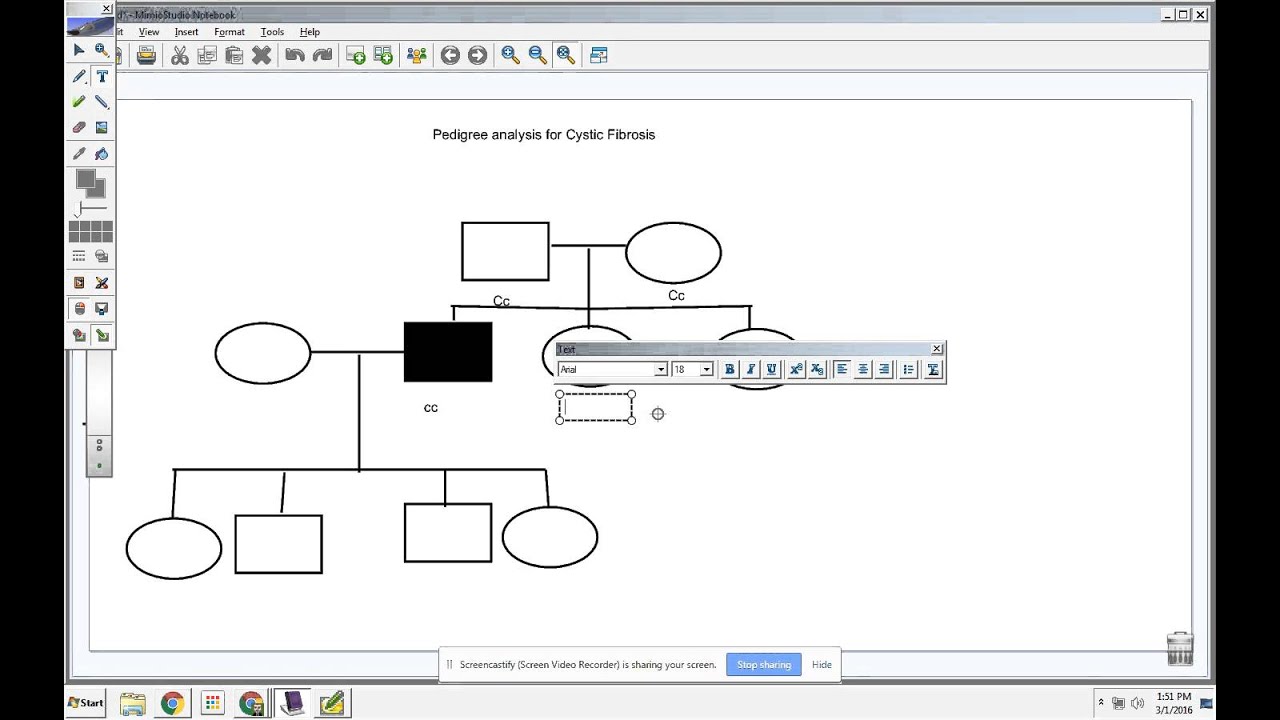
Task: Go to the next page arrow
Action: (477, 55)
